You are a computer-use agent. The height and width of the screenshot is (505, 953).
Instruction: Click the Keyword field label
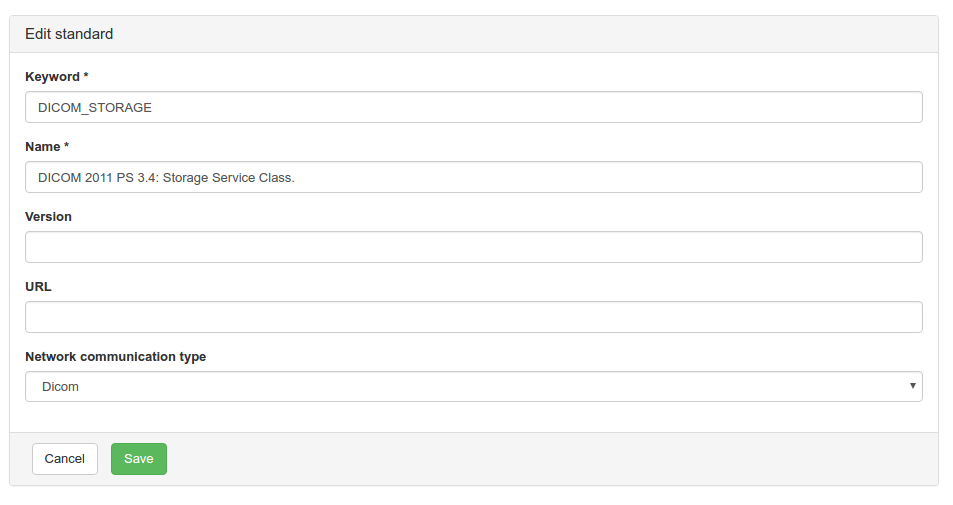[52, 77]
